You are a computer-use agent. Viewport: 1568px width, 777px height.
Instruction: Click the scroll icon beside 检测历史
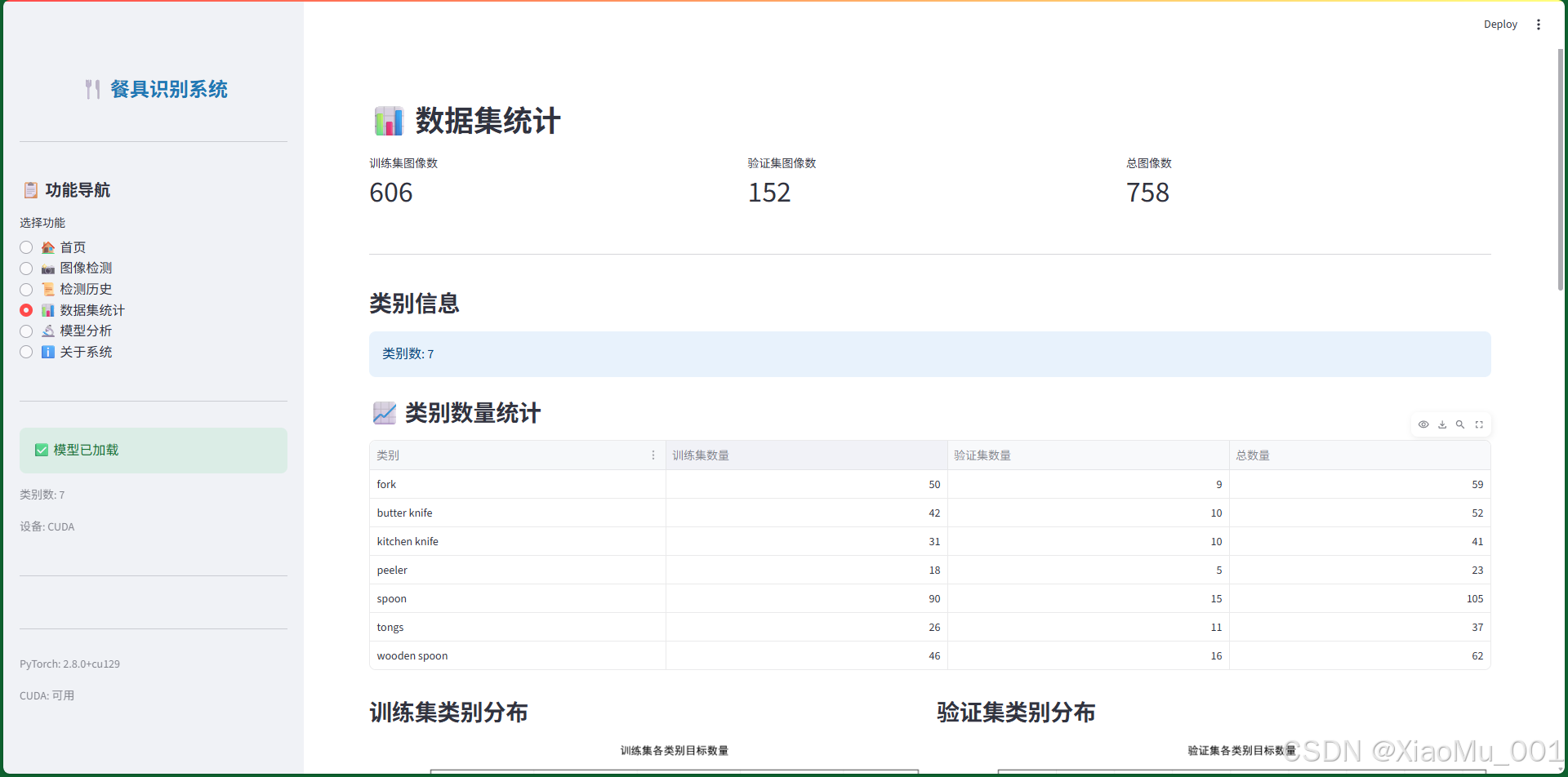[x=48, y=290]
